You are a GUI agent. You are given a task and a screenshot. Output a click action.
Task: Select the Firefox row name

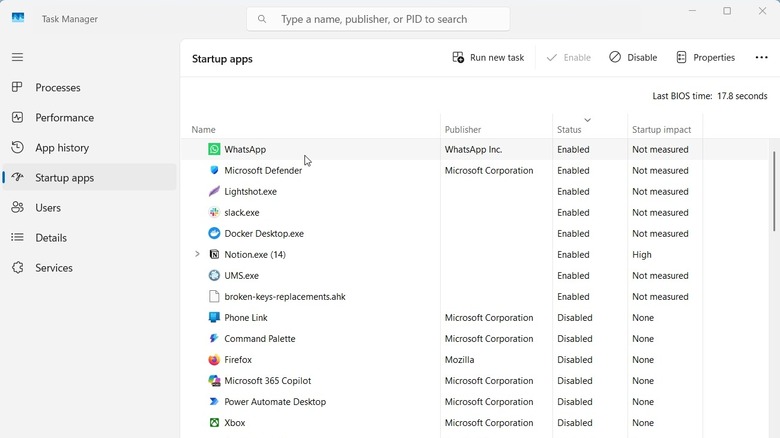(x=238, y=359)
